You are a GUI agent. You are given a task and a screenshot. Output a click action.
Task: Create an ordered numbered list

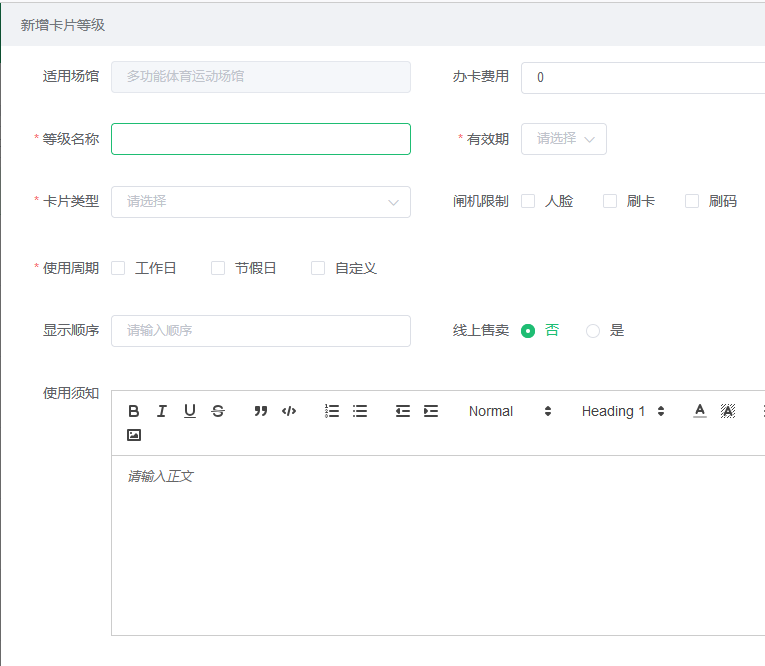332,411
